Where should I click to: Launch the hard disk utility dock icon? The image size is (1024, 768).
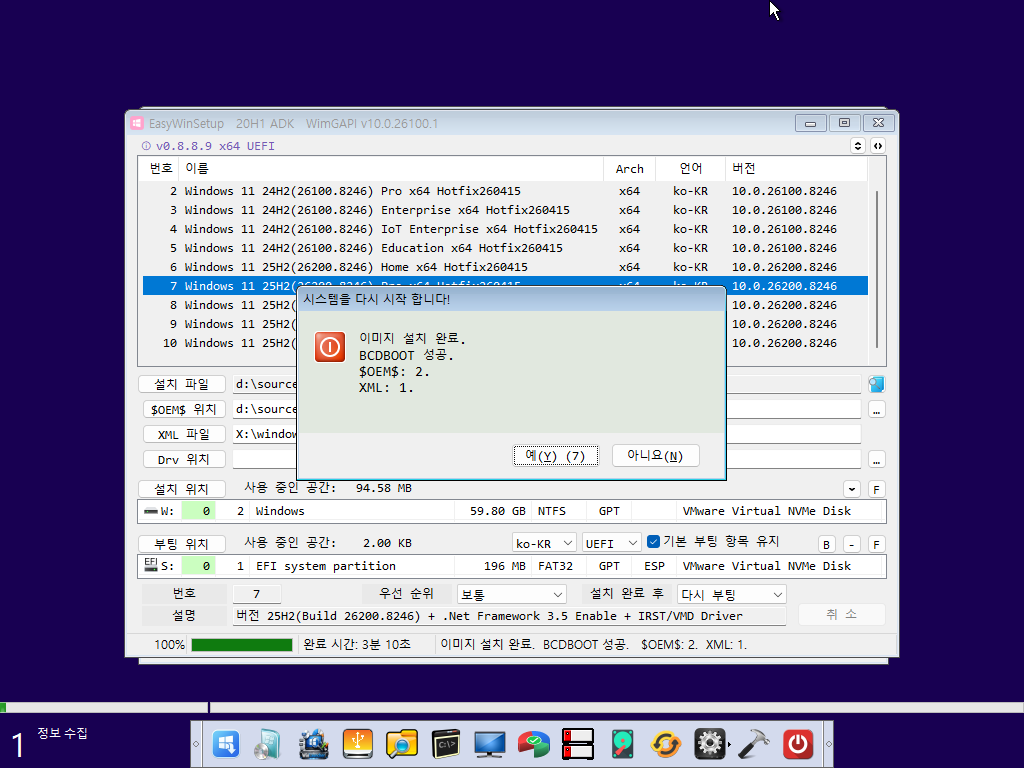(x=622, y=744)
